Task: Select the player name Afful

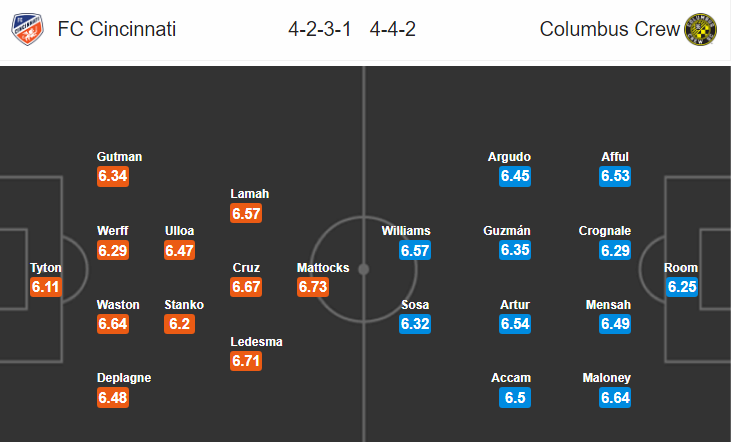Action: pos(615,157)
